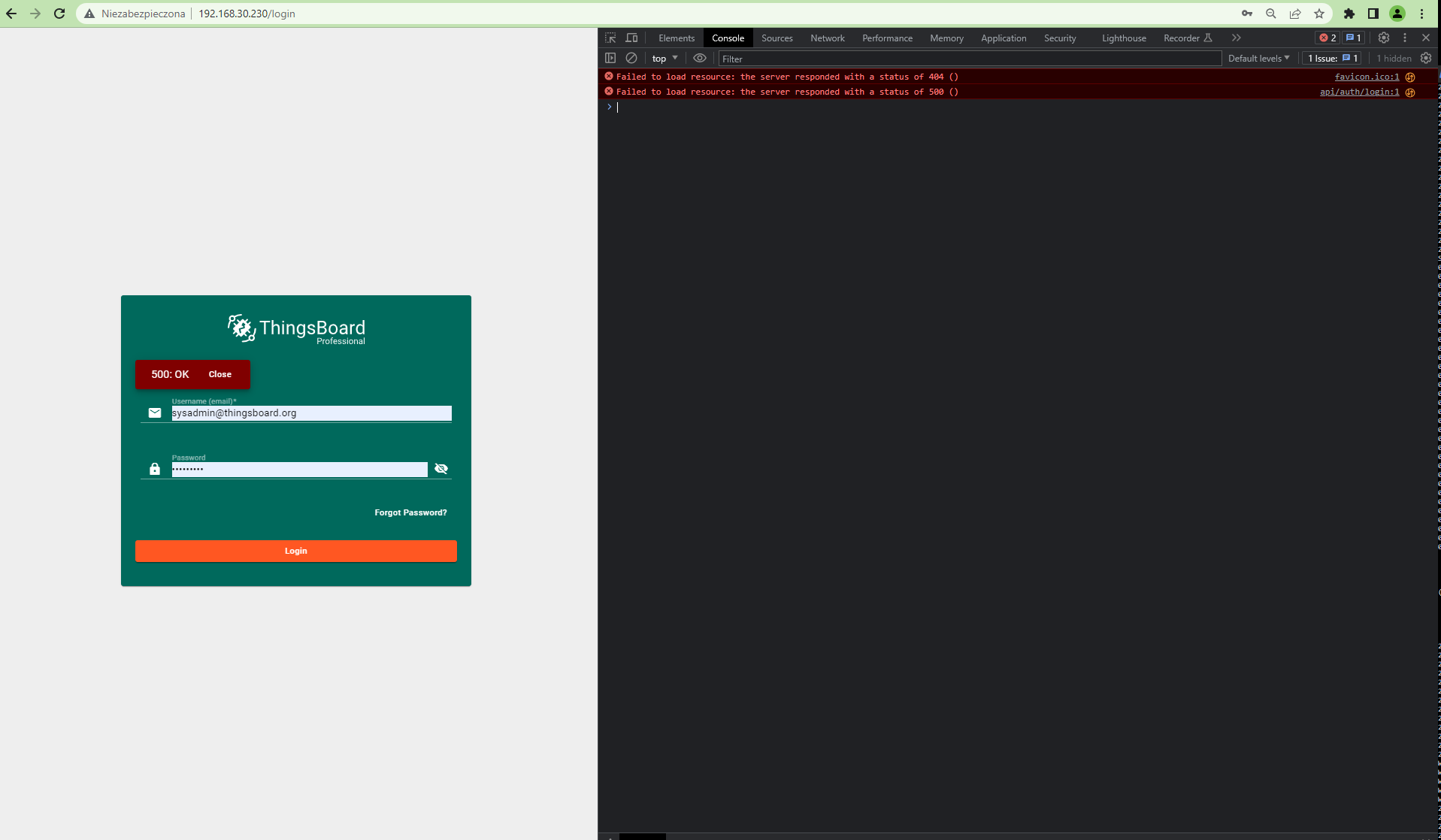
Task: Clear the console output
Action: pos(631,58)
